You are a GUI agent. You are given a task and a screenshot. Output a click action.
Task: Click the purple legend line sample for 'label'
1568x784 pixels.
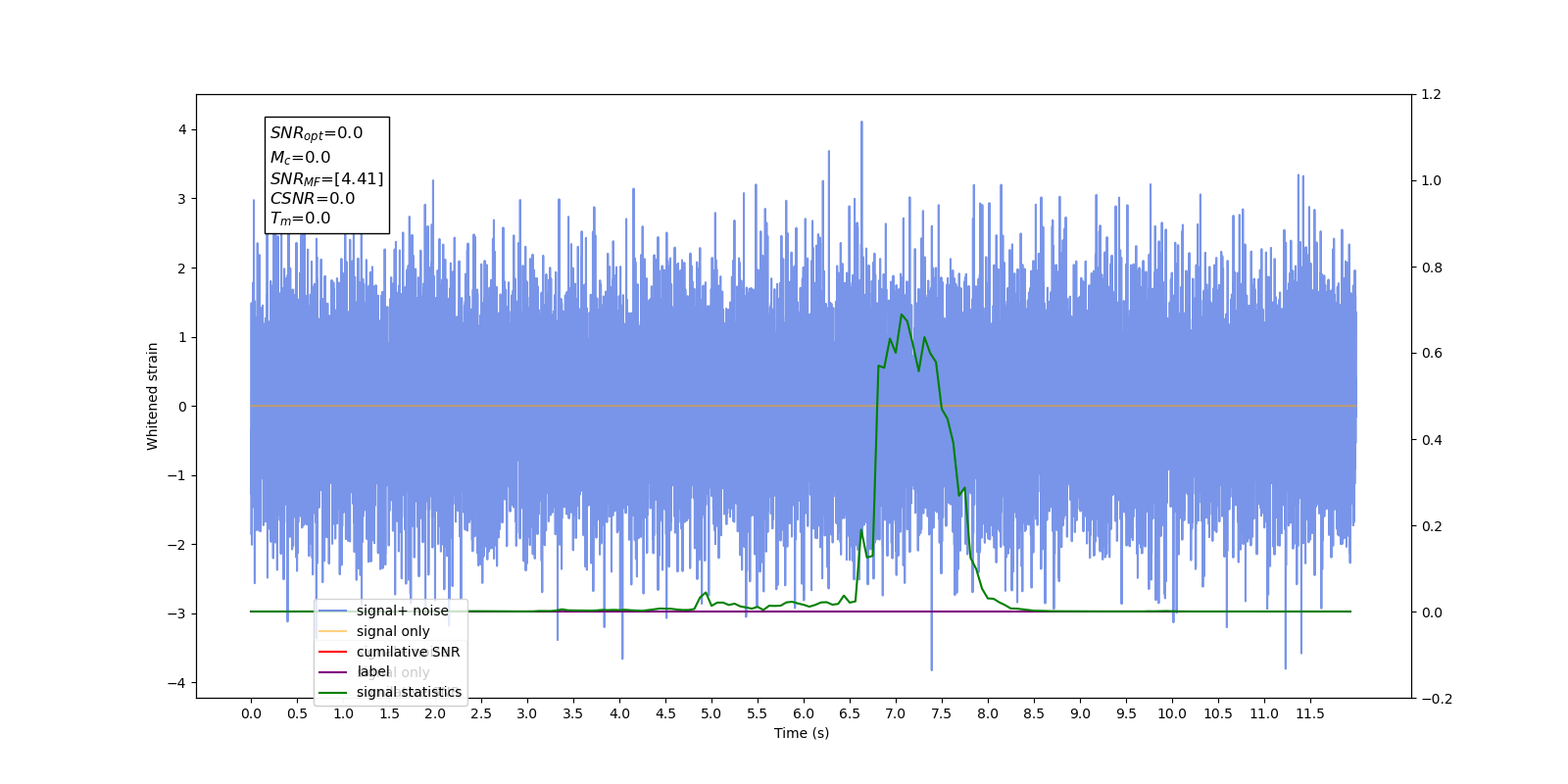(x=333, y=672)
